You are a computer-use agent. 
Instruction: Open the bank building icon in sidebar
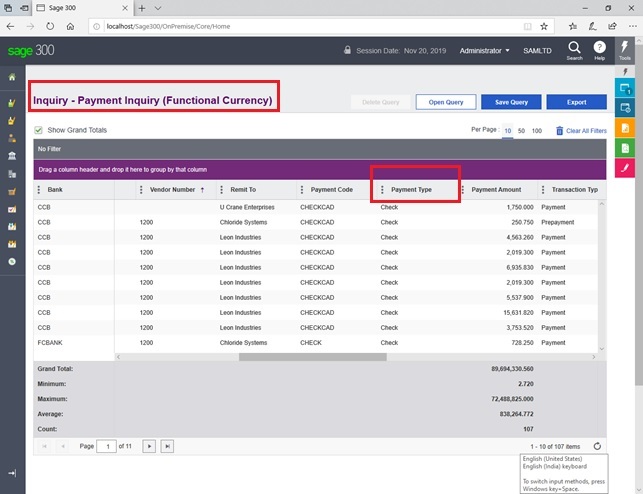(12, 156)
